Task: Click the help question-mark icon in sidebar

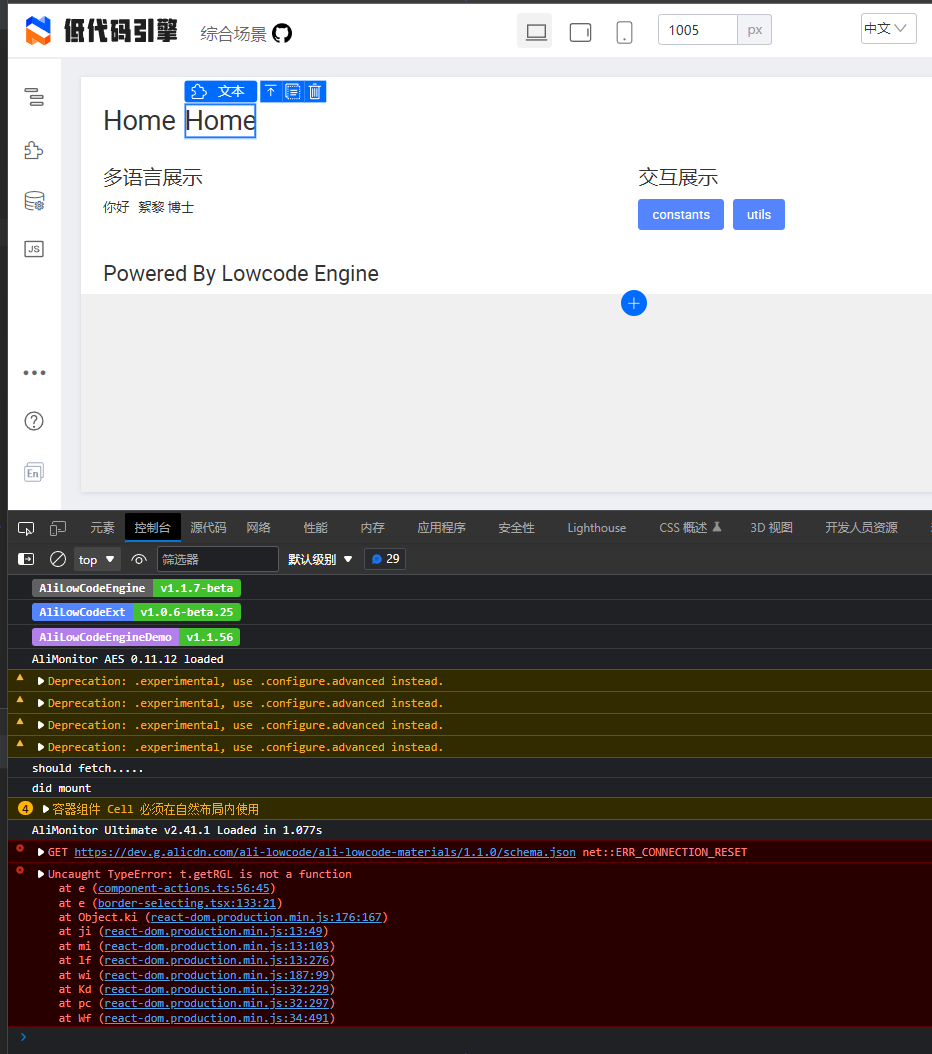Action: point(34,421)
